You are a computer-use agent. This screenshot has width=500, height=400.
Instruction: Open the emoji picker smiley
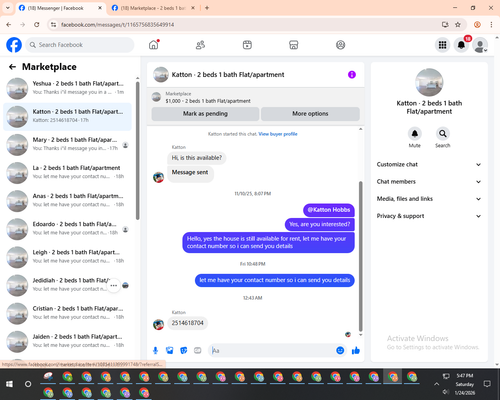(340, 350)
